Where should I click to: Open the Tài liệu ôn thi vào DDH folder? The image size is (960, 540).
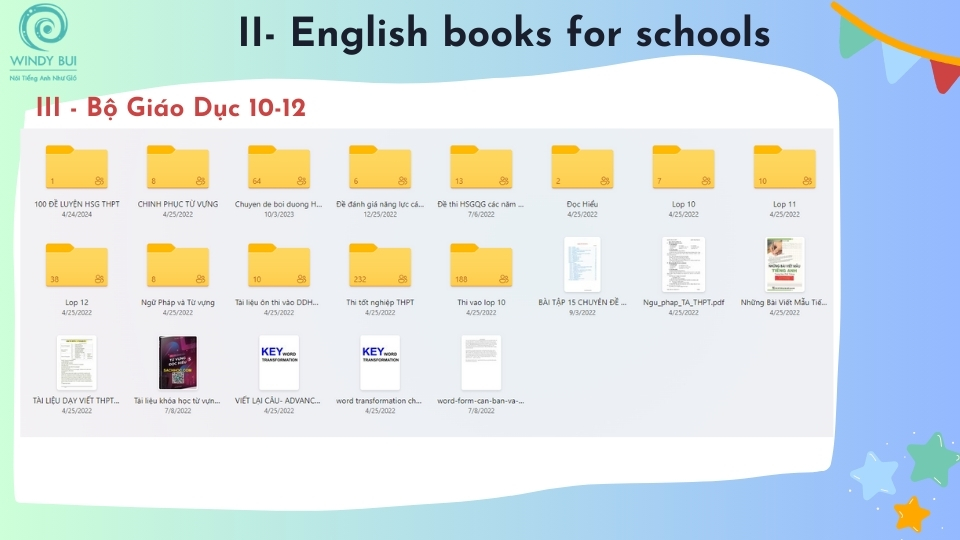tap(279, 266)
